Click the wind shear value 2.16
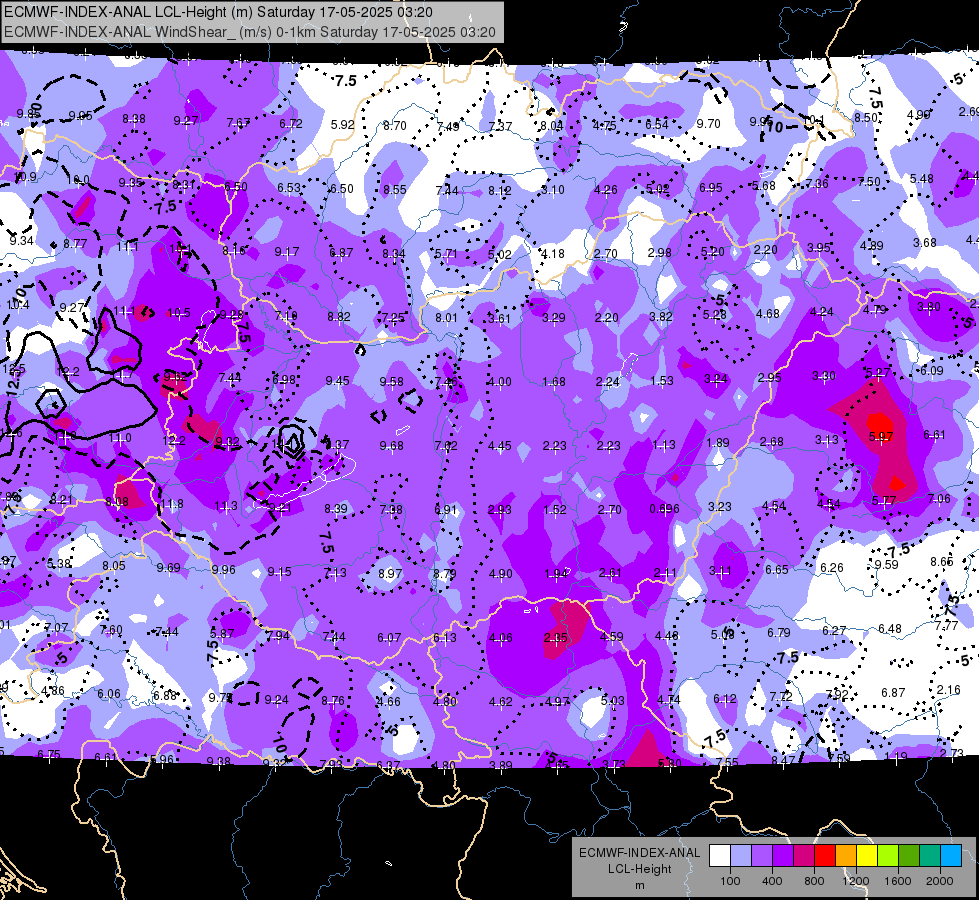 [949, 690]
